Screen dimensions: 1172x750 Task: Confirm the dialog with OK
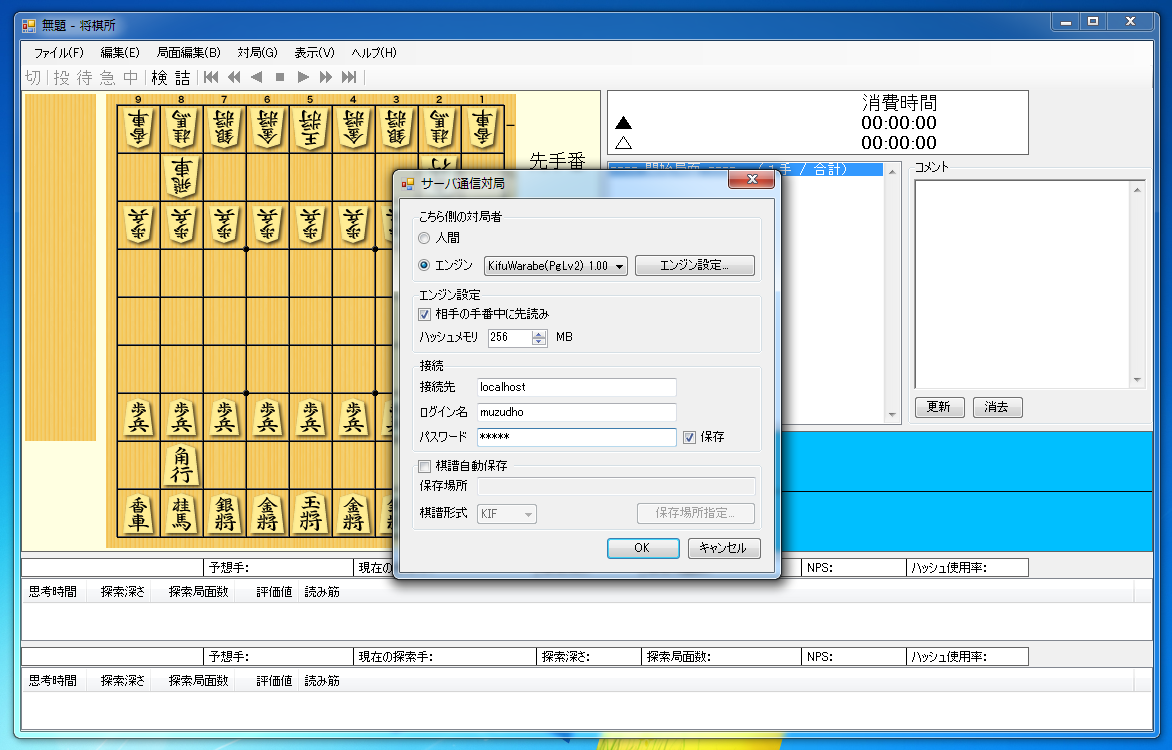[643, 548]
